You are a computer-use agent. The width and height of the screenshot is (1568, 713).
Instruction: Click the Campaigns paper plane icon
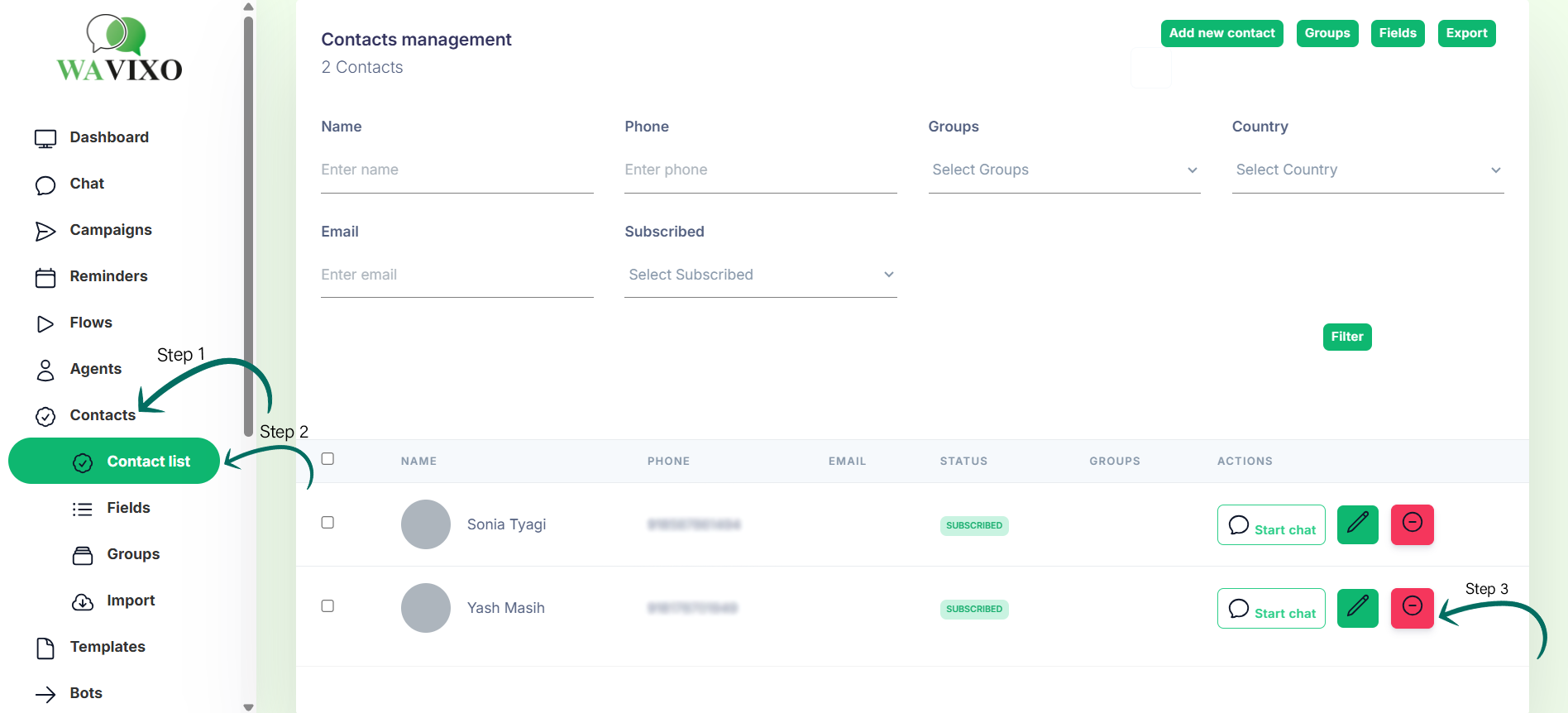click(x=45, y=231)
